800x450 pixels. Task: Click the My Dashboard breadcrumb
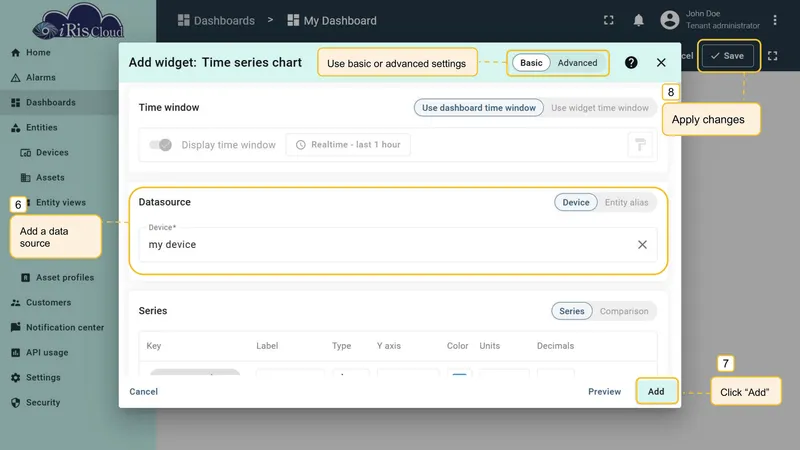pos(332,20)
